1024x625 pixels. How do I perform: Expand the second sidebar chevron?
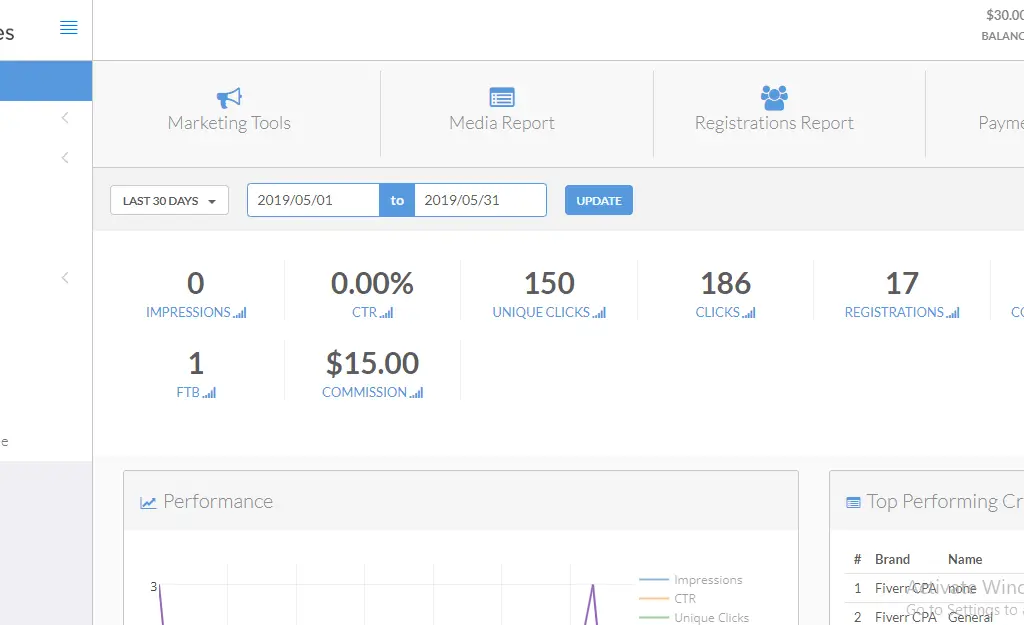65,157
